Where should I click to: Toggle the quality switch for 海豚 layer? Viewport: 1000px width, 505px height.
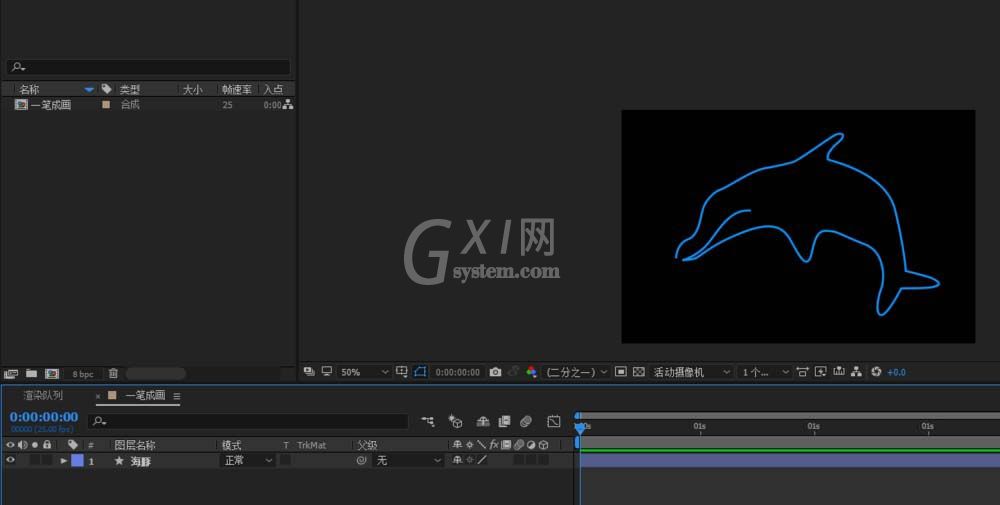(482, 460)
